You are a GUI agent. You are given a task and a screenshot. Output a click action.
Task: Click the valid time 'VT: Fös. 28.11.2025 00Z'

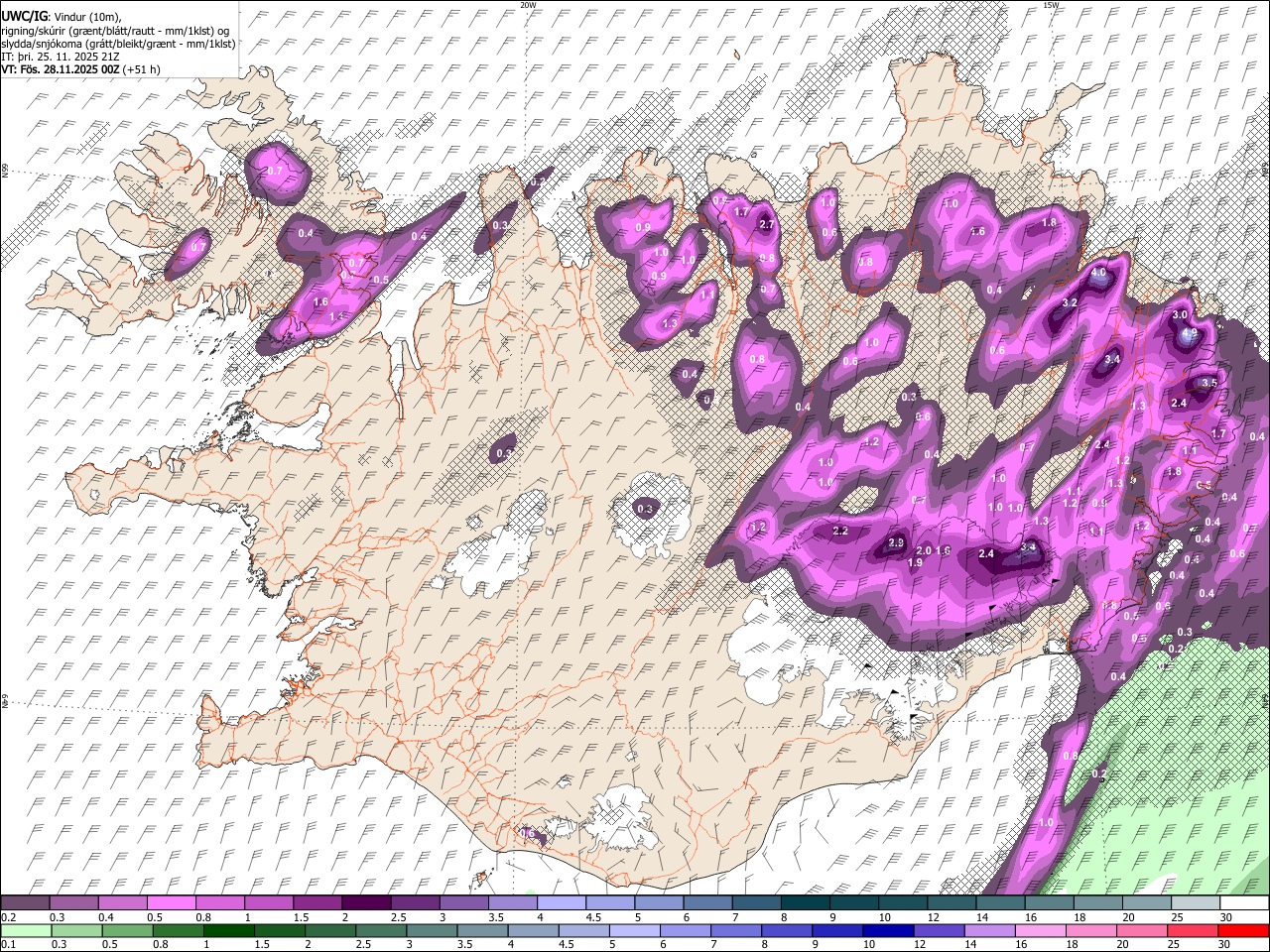click(61, 69)
